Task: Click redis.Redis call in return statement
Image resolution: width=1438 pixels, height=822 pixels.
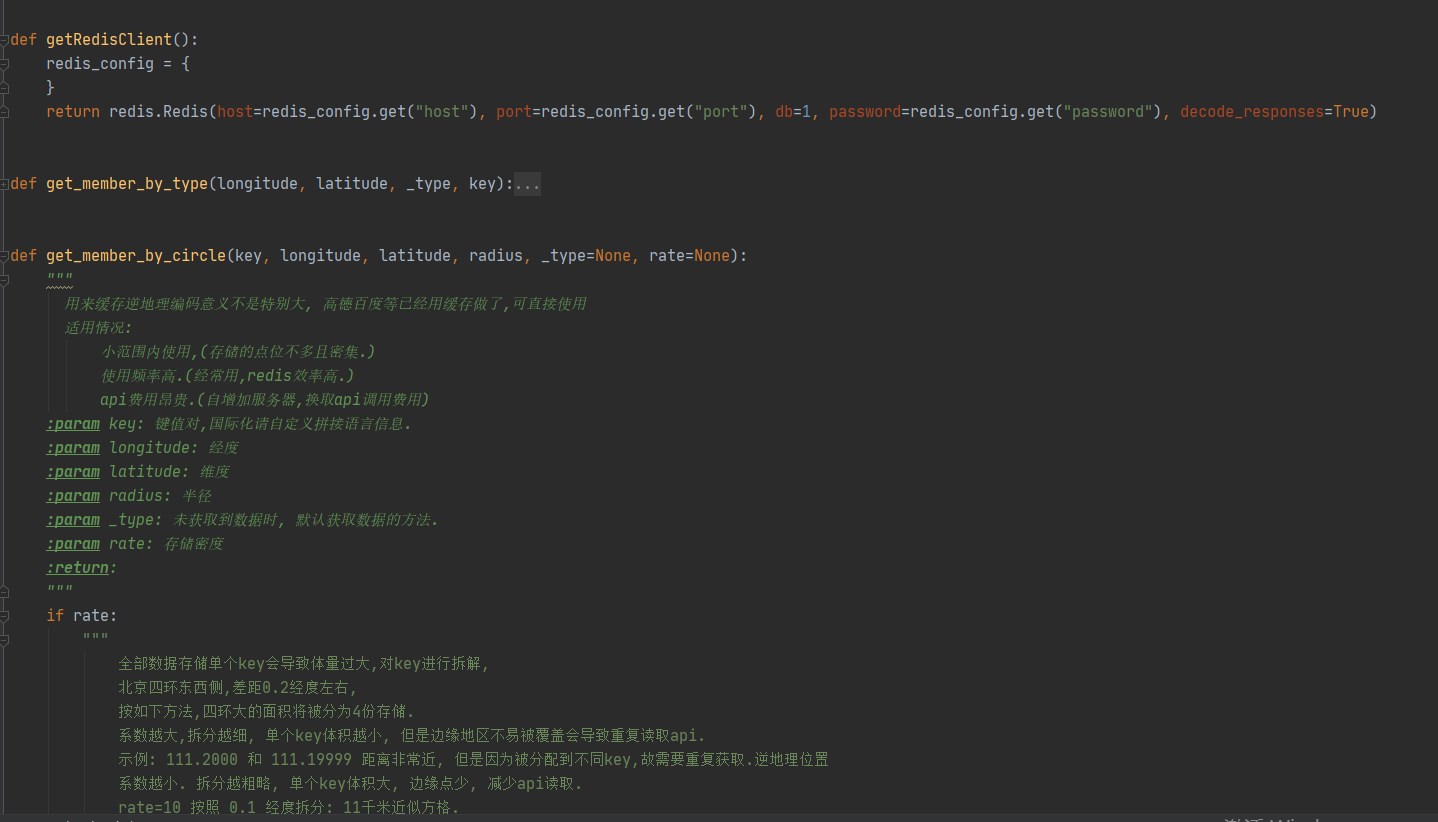Action: tap(159, 112)
